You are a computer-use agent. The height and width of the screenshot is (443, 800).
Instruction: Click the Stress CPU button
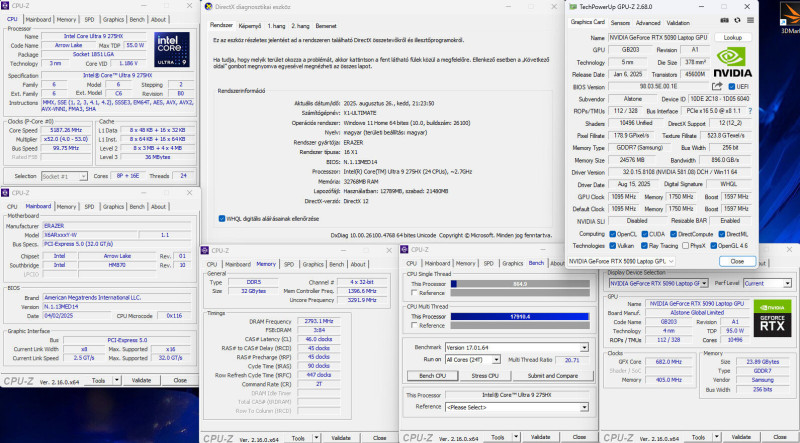tap(485, 376)
